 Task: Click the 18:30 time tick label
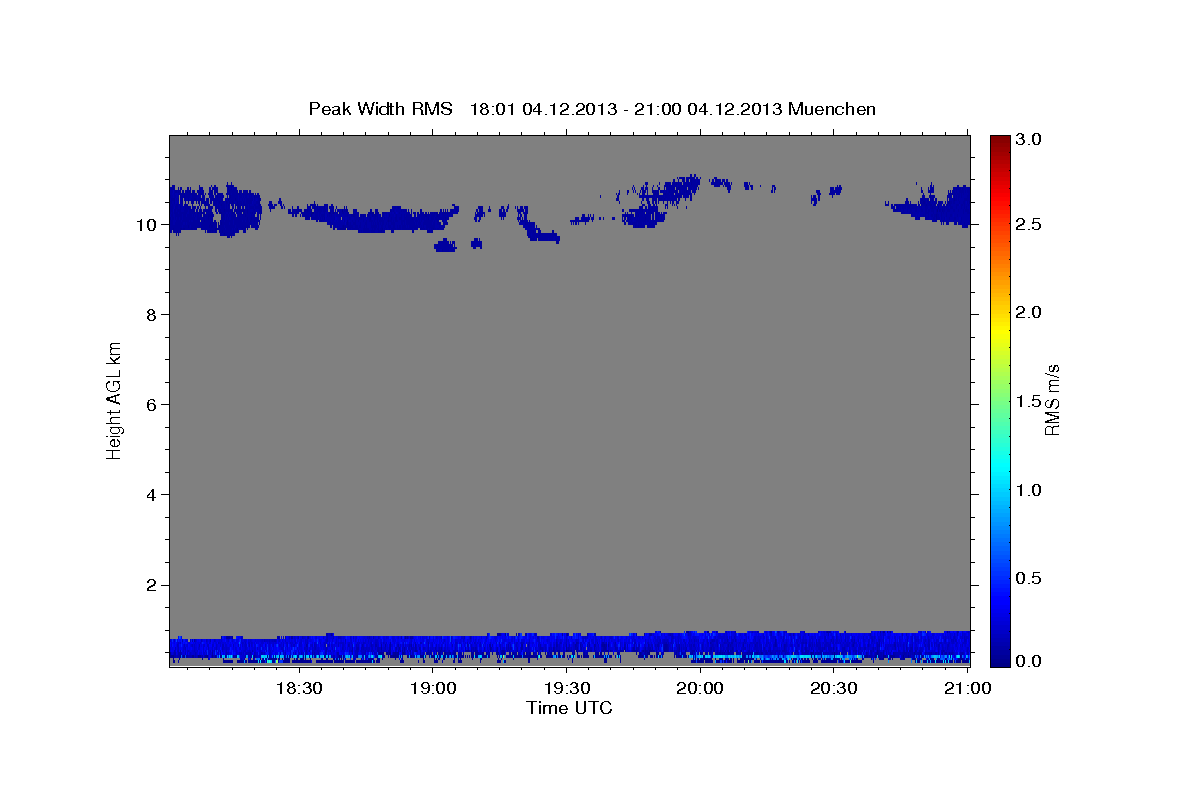(298, 688)
